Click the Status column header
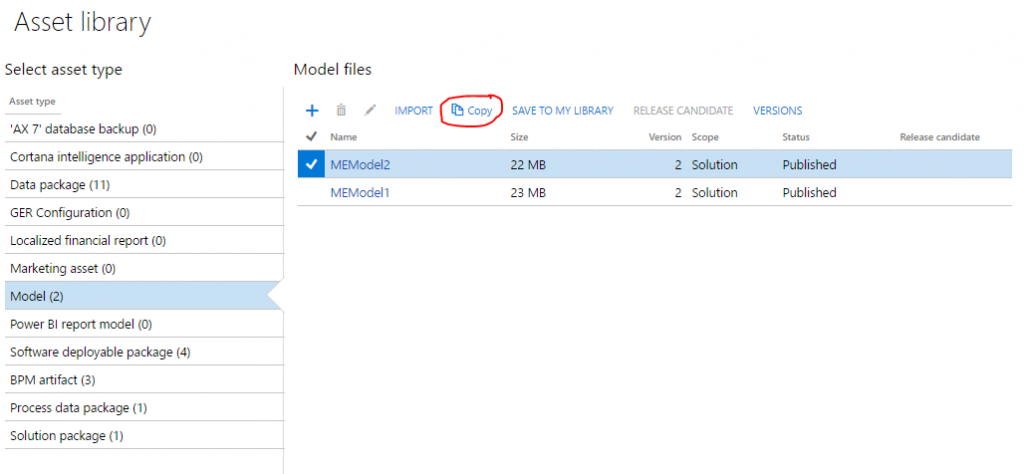This screenshot has width=1024, height=474. pos(795,137)
